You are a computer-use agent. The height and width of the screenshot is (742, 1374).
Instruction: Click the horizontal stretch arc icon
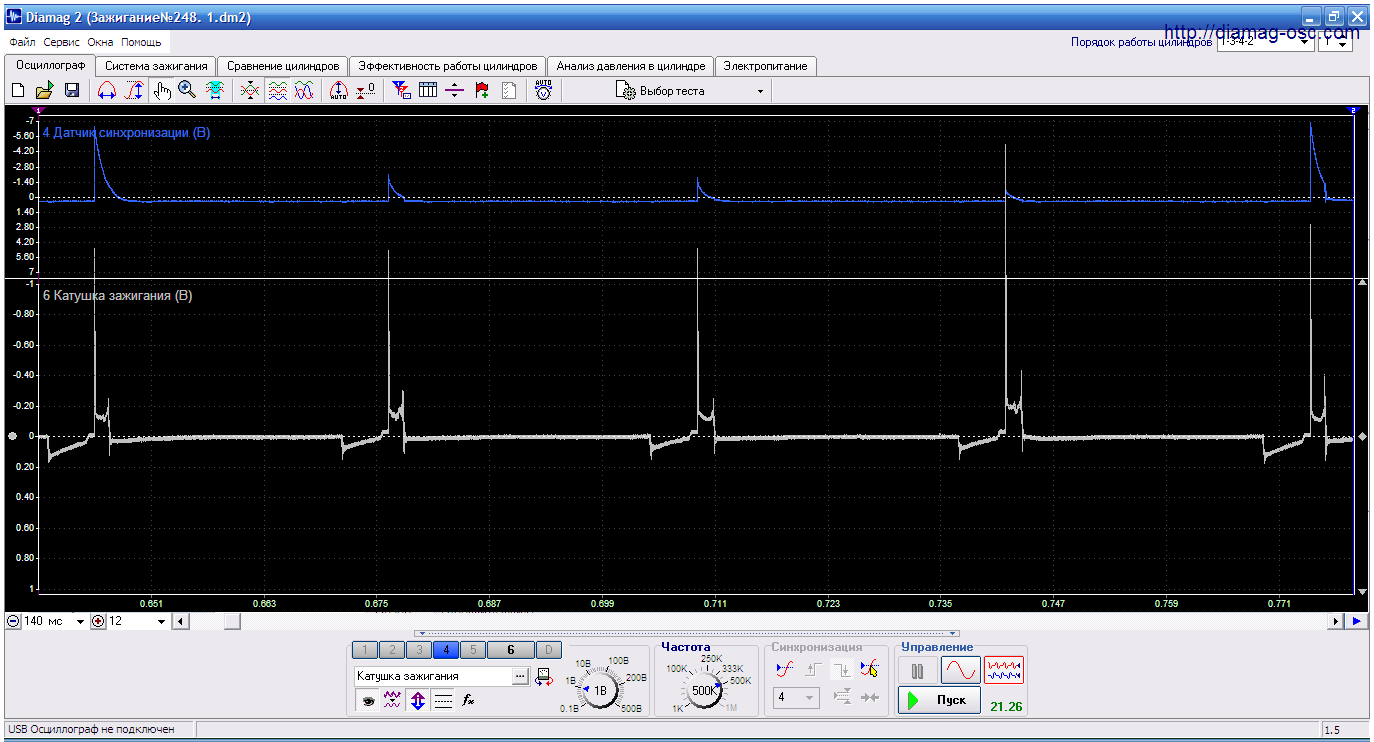click(x=107, y=91)
